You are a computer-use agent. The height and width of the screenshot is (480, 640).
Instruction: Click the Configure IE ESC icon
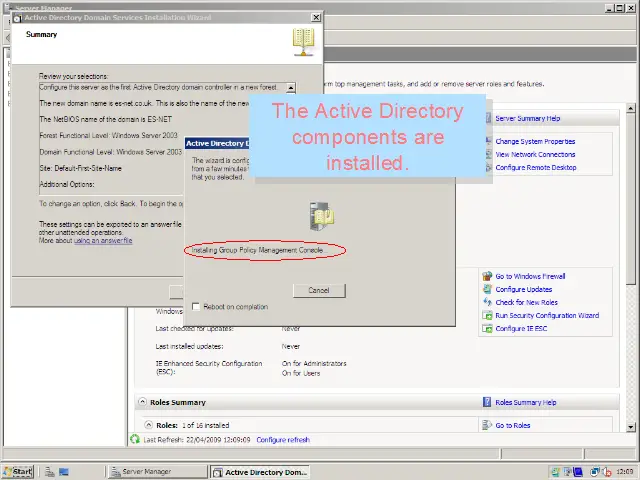pos(487,329)
